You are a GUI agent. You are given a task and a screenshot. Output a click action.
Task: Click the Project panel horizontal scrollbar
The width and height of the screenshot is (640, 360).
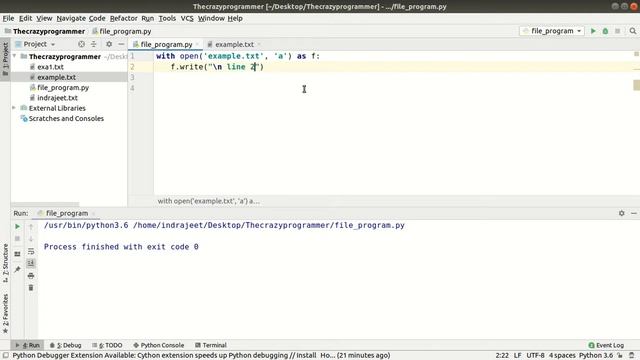coord(45,204)
